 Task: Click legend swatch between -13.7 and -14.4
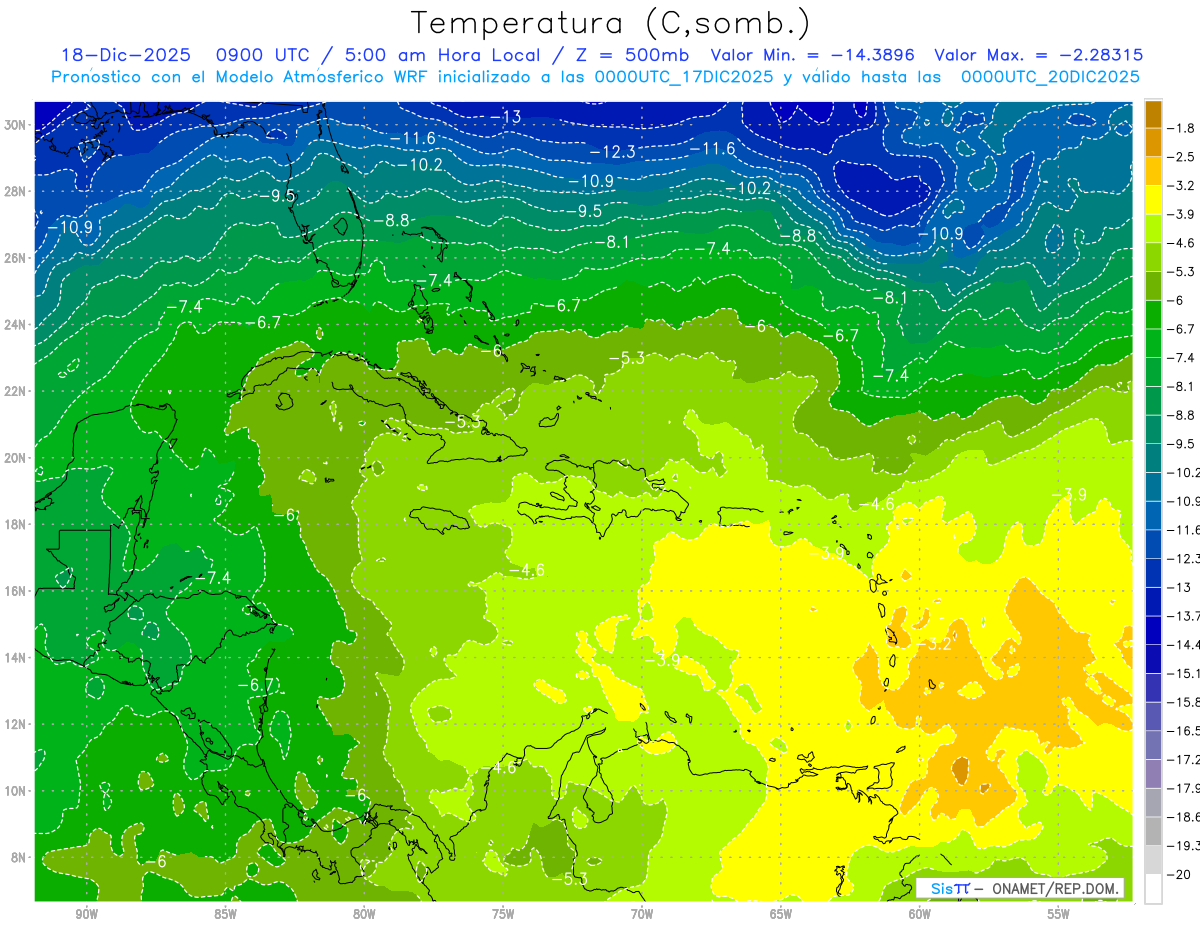[1153, 630]
